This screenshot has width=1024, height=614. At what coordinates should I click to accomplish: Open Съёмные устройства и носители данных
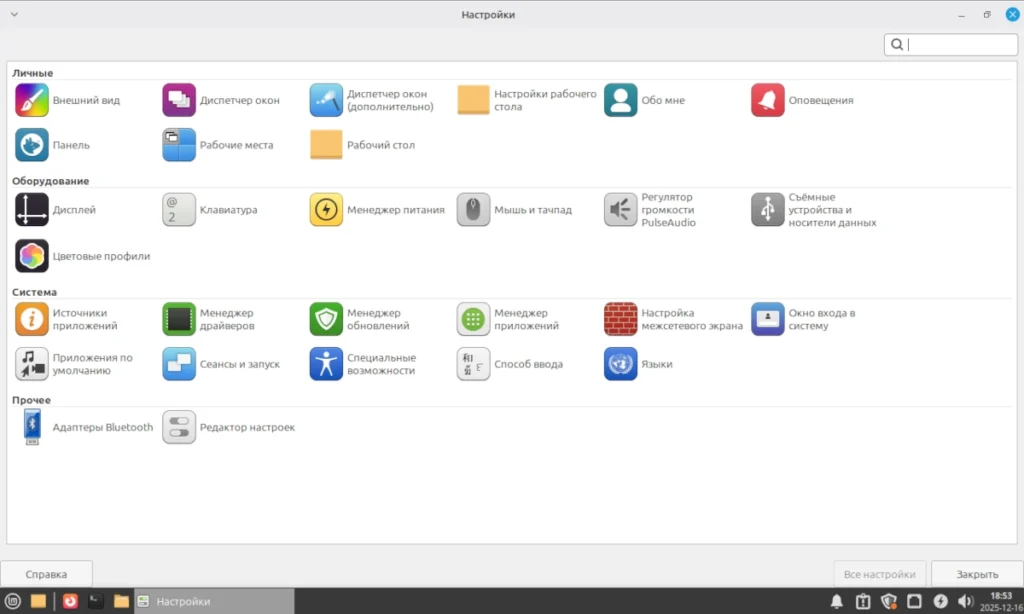click(814, 210)
